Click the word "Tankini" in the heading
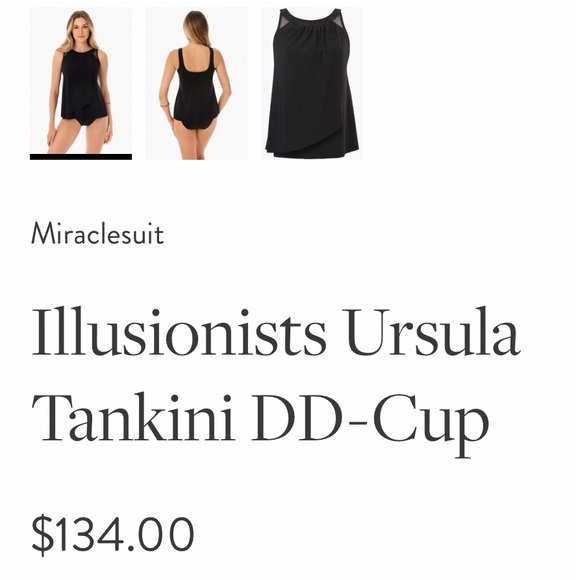This screenshot has height=580, width=580. tap(134, 417)
